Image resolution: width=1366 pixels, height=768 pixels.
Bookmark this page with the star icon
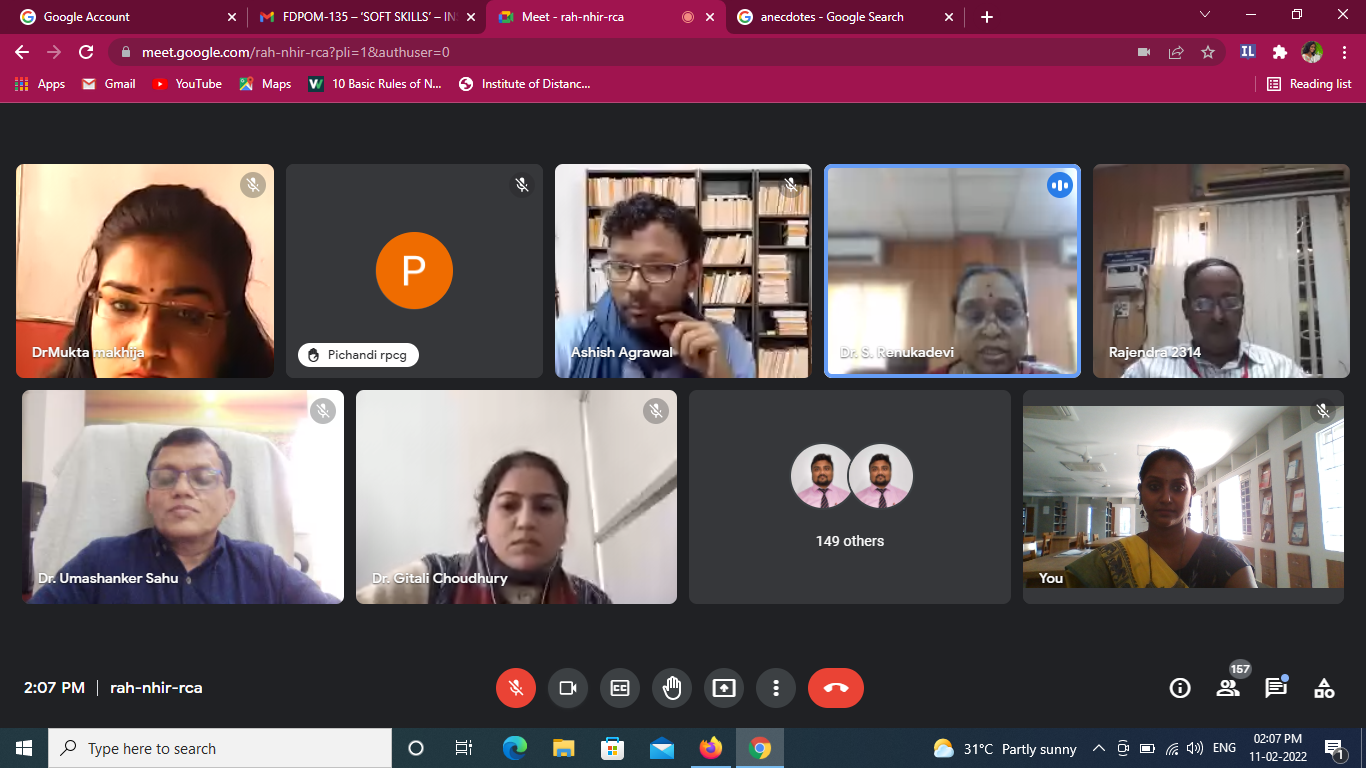point(1208,52)
